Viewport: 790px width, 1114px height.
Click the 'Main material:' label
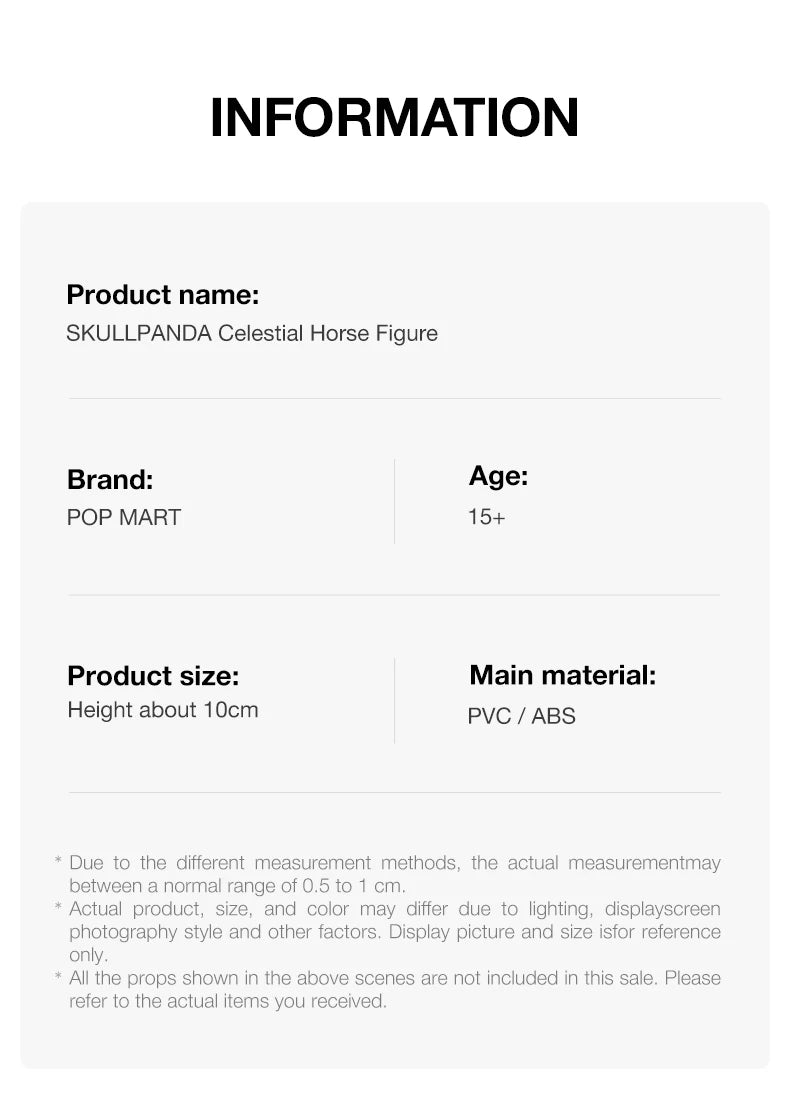[562, 675]
